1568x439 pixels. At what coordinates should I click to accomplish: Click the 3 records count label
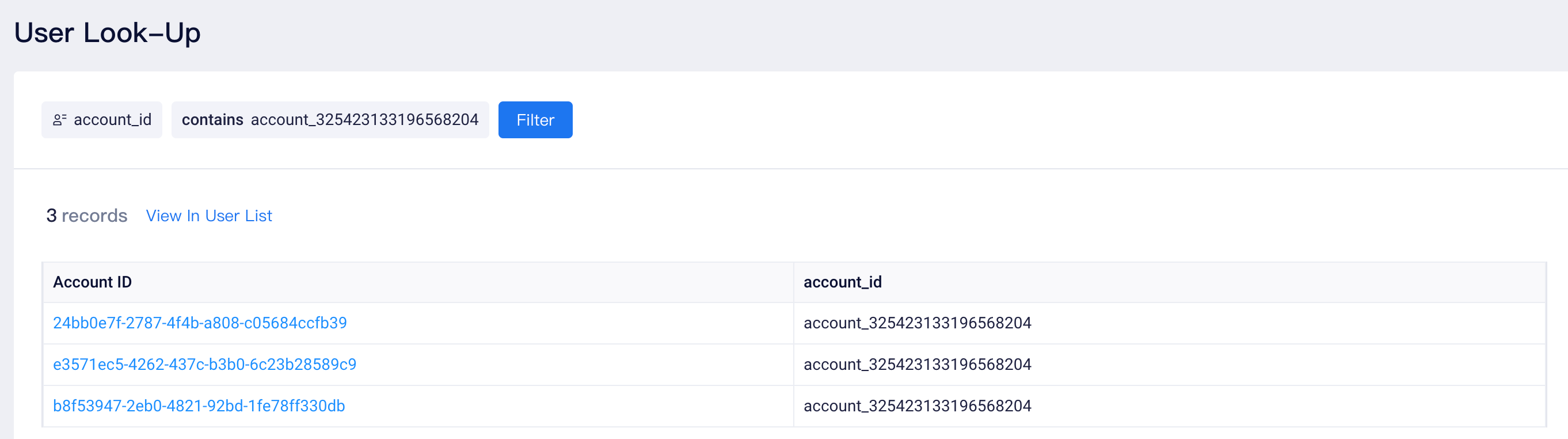86,216
